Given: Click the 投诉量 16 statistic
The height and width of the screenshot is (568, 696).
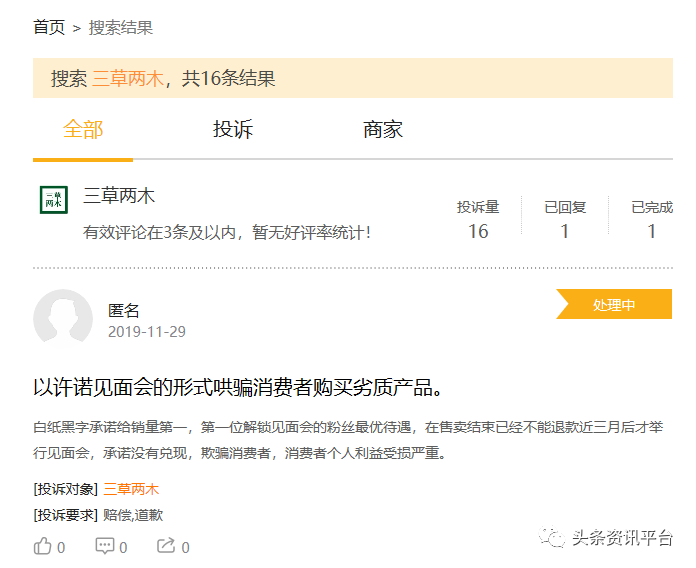Looking at the screenshot, I should 478,220.
